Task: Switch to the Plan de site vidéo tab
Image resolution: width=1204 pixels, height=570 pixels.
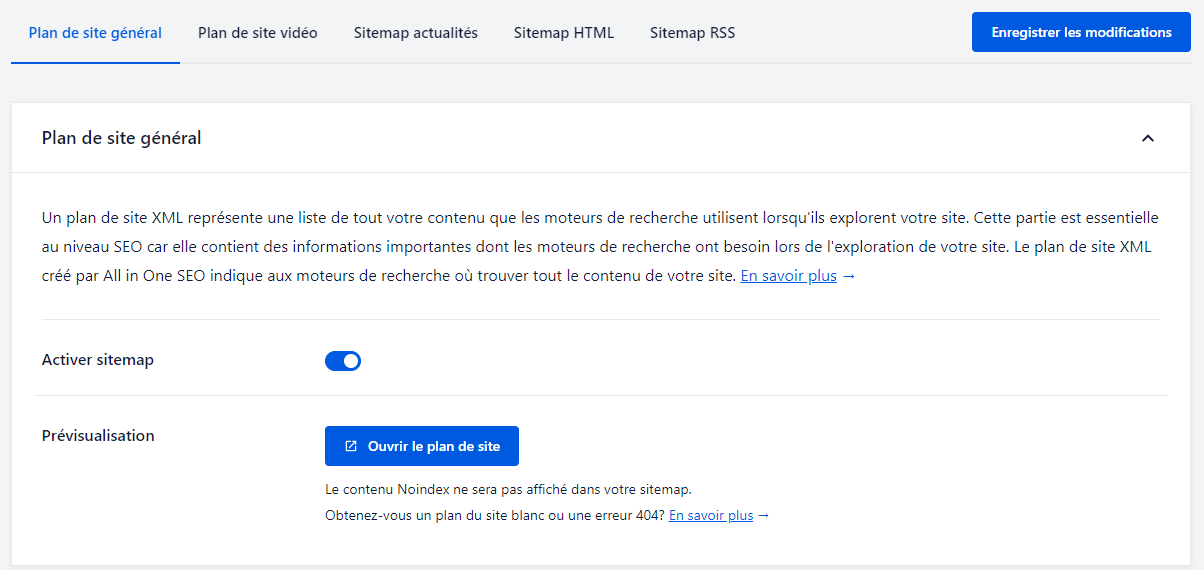Action: 257,33
